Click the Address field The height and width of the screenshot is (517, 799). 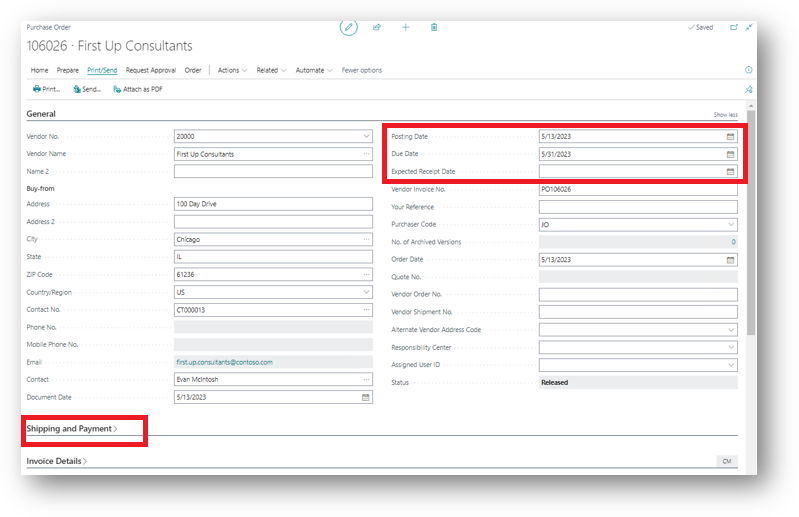[x=273, y=204]
